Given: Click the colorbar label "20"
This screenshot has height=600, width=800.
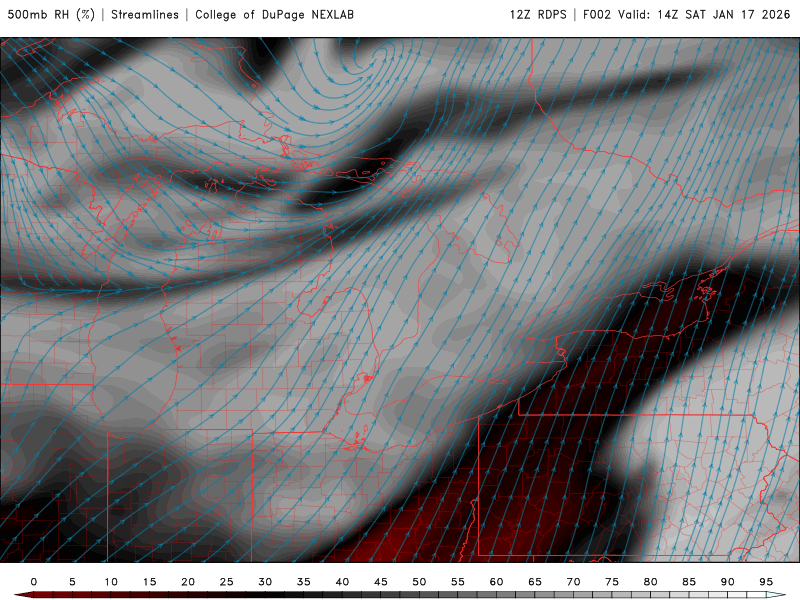Looking at the screenshot, I should tap(188, 582).
